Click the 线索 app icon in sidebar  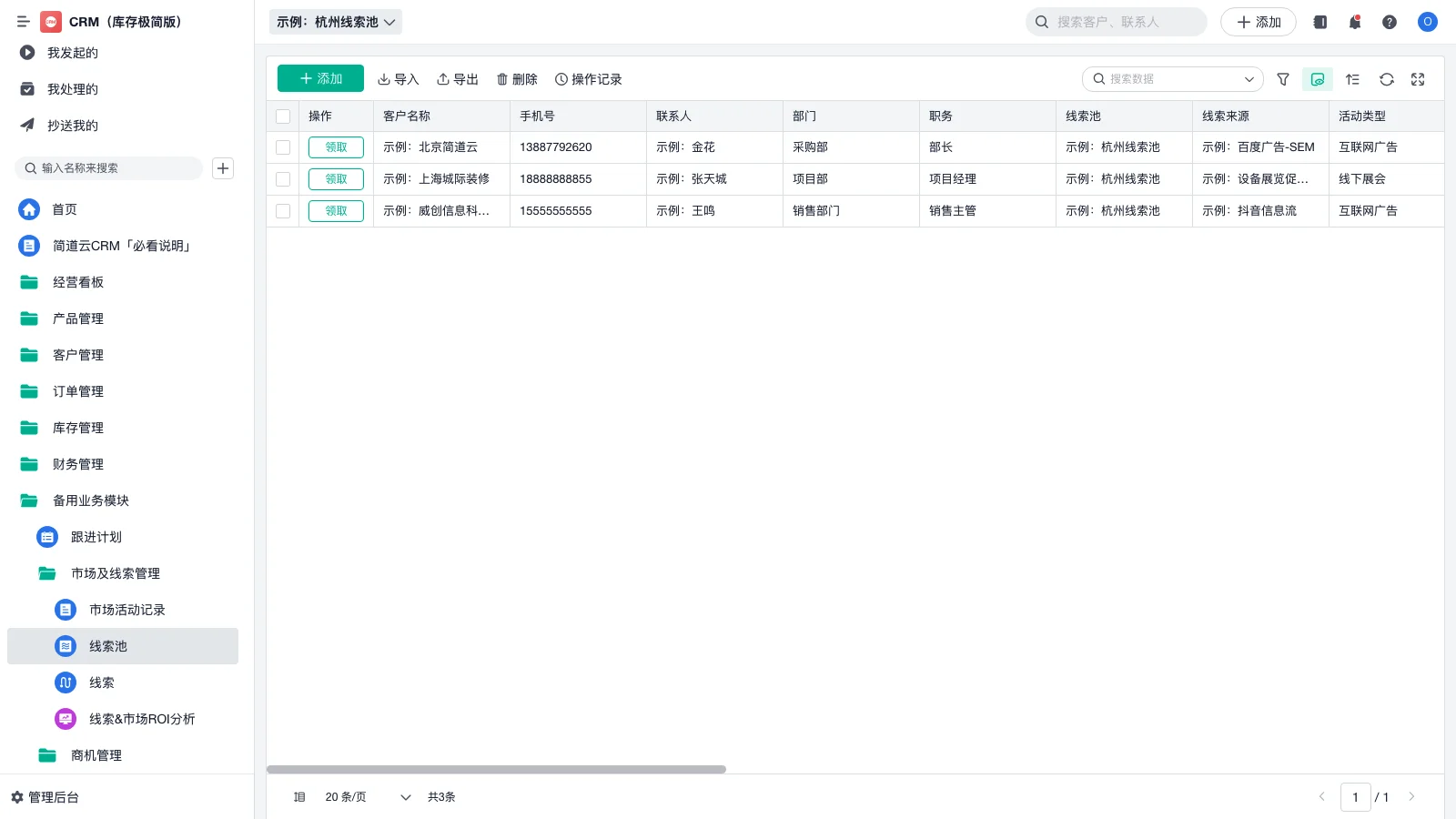[65, 682]
